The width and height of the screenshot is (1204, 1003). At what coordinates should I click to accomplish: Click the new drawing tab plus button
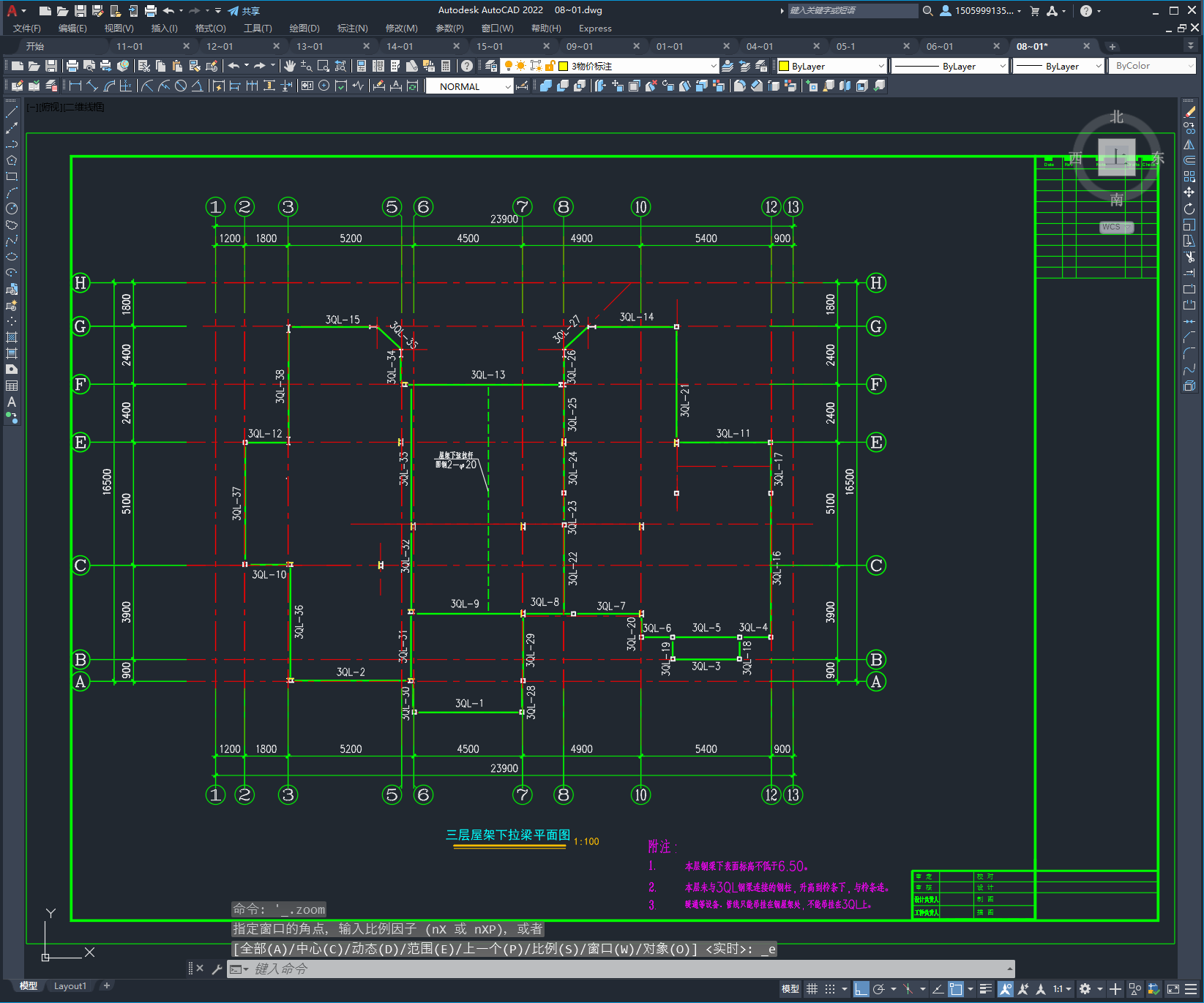pyautogui.click(x=1113, y=46)
